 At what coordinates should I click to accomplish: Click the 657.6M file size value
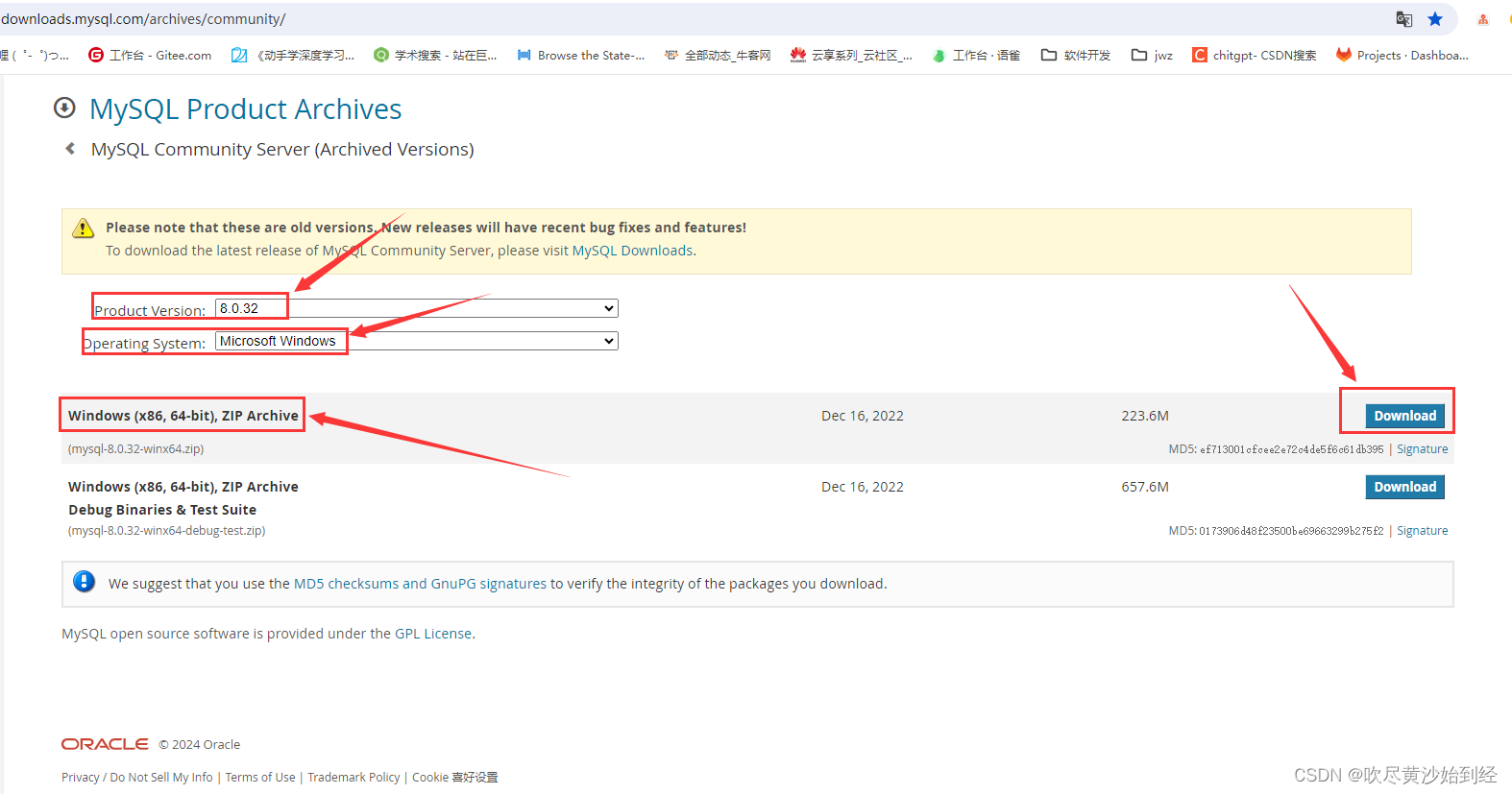pos(1145,487)
